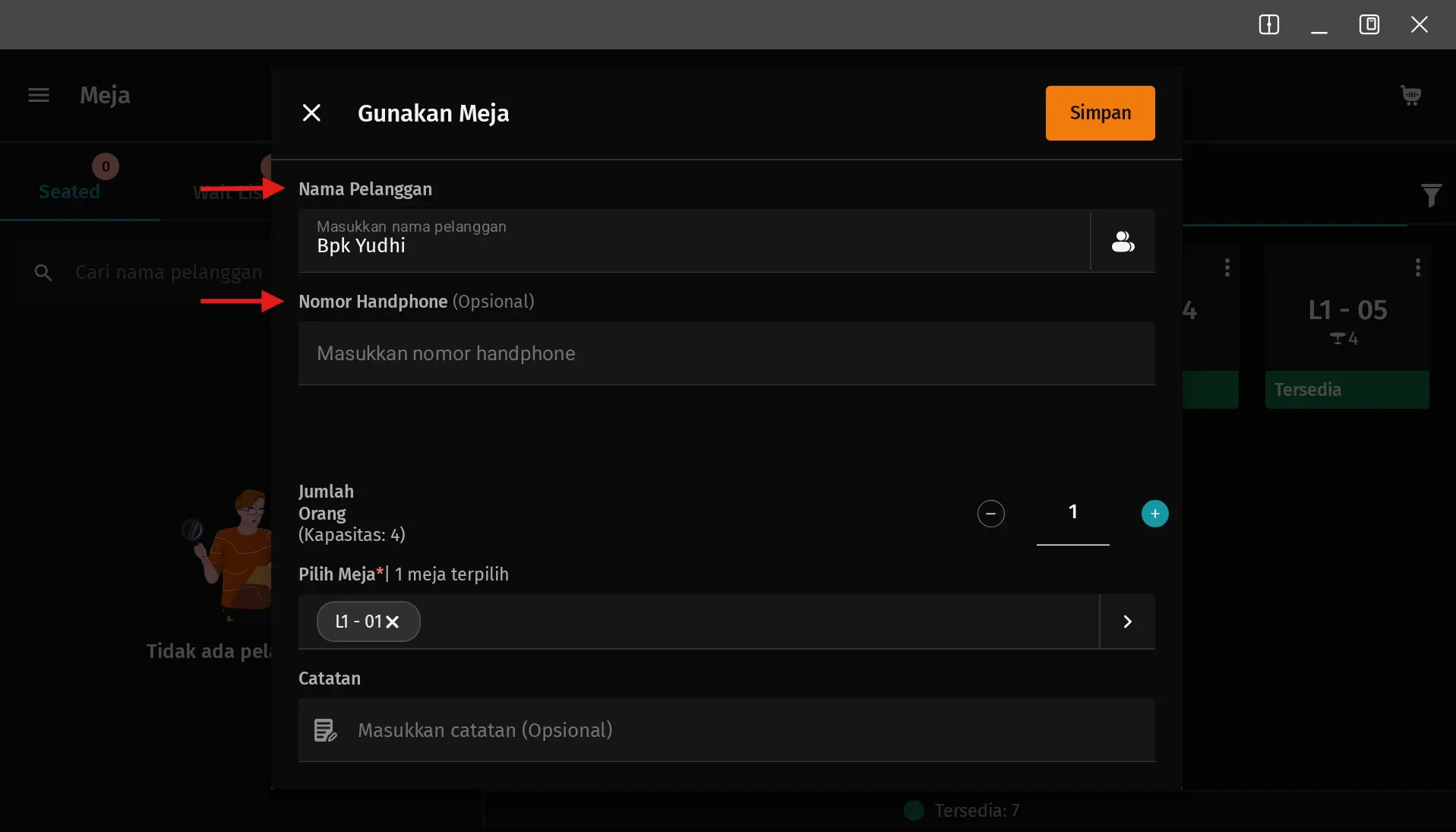Save with the Simpan button
The height and width of the screenshot is (832, 1456).
[x=1099, y=112]
